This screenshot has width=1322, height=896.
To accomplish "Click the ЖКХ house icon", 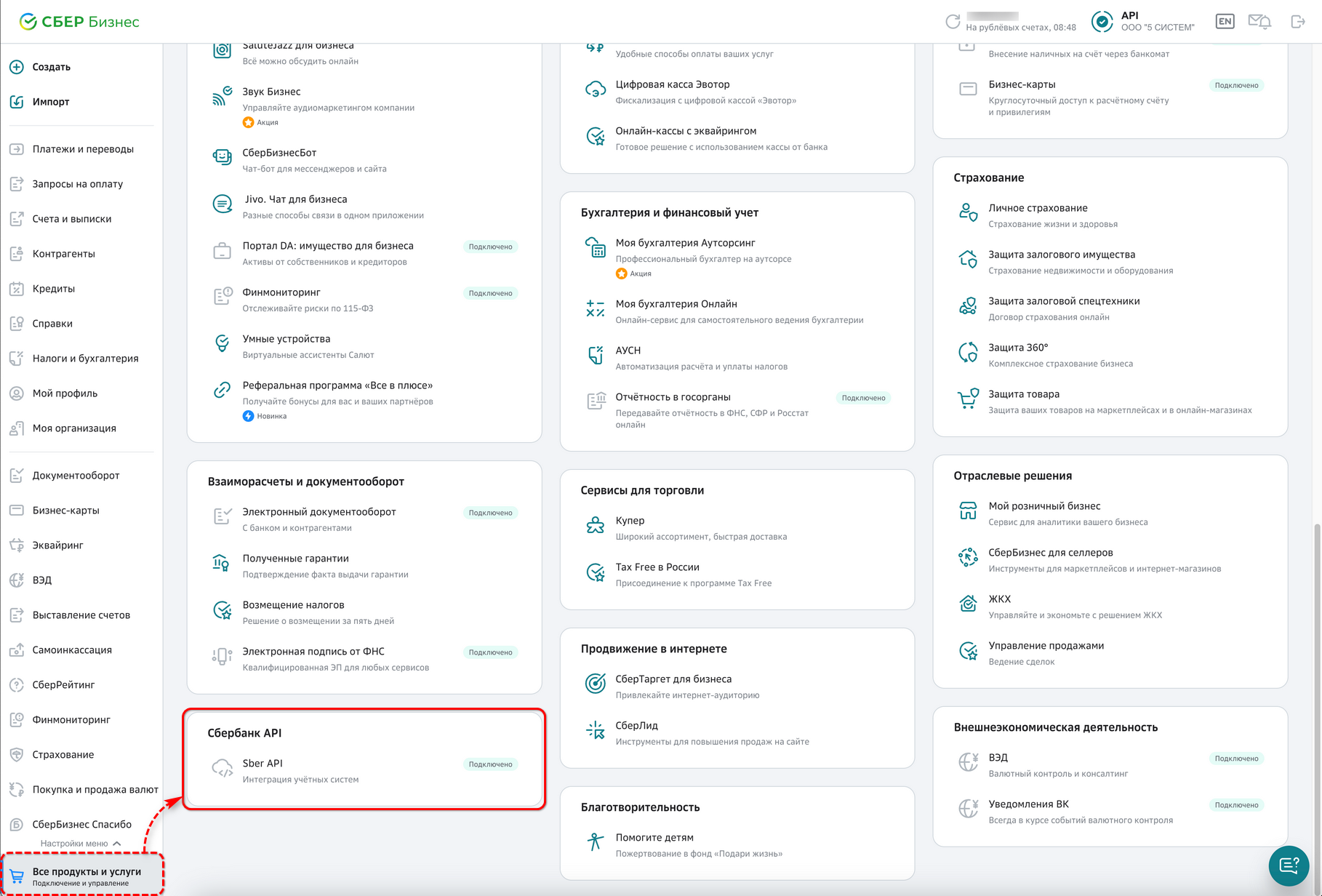I will coord(968,604).
